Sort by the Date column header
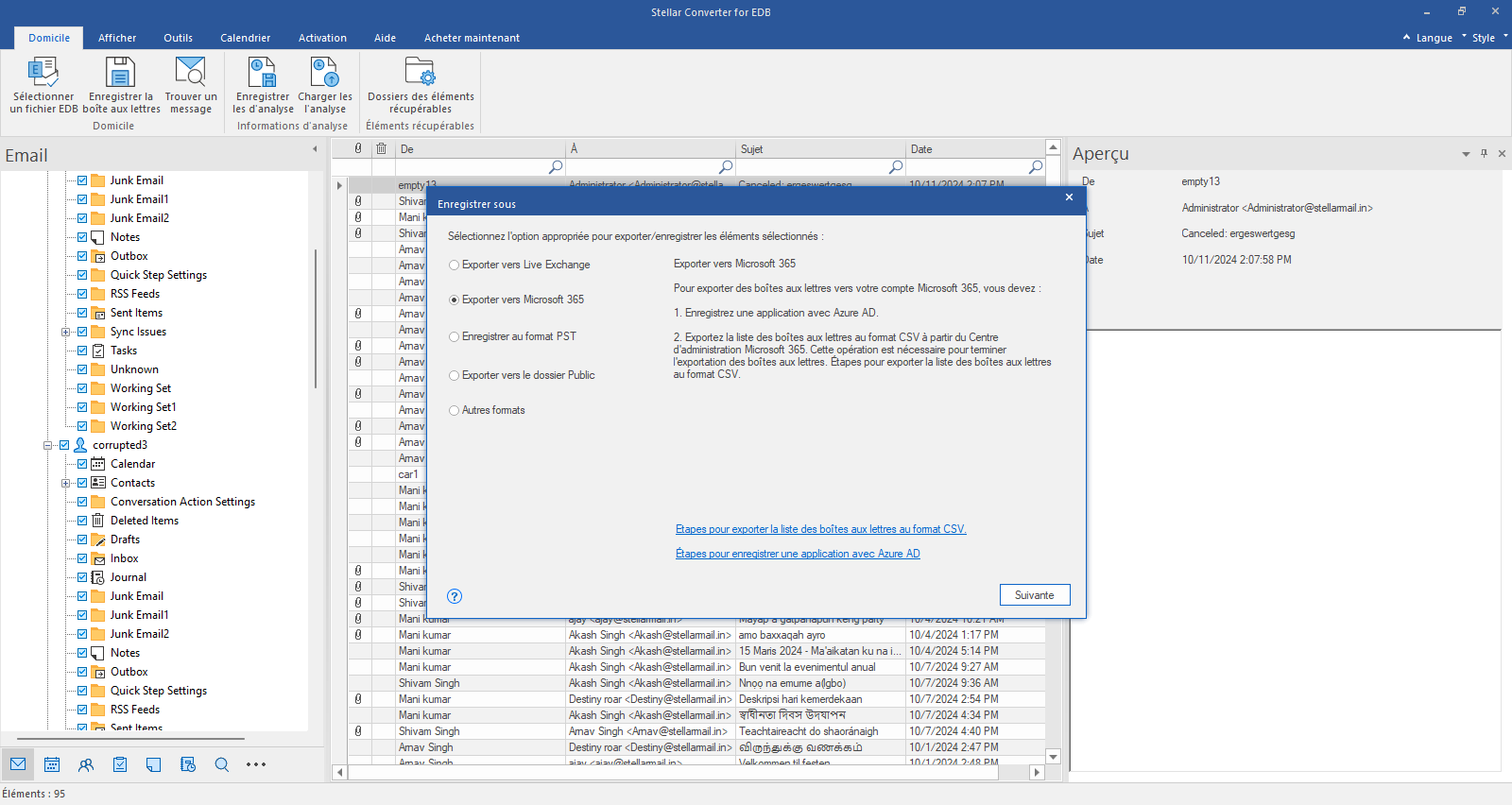Screen dimensions: 1512x805 (975, 148)
